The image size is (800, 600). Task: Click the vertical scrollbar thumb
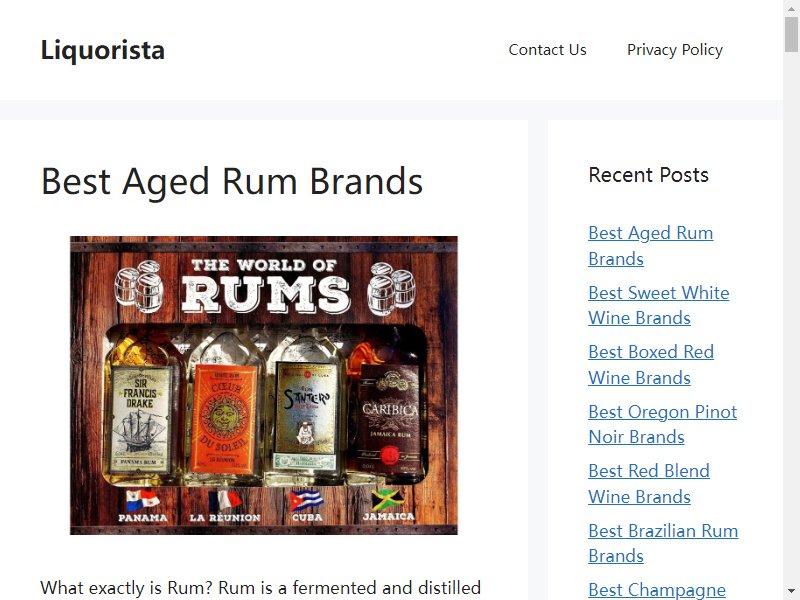click(x=791, y=34)
